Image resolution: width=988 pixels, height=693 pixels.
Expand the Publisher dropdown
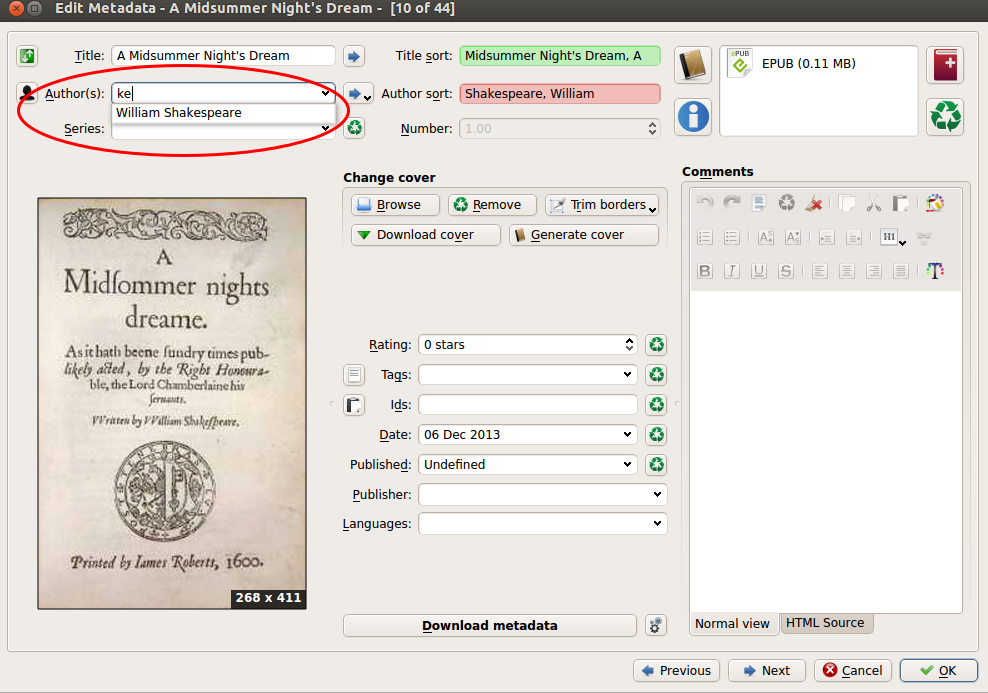coord(657,495)
